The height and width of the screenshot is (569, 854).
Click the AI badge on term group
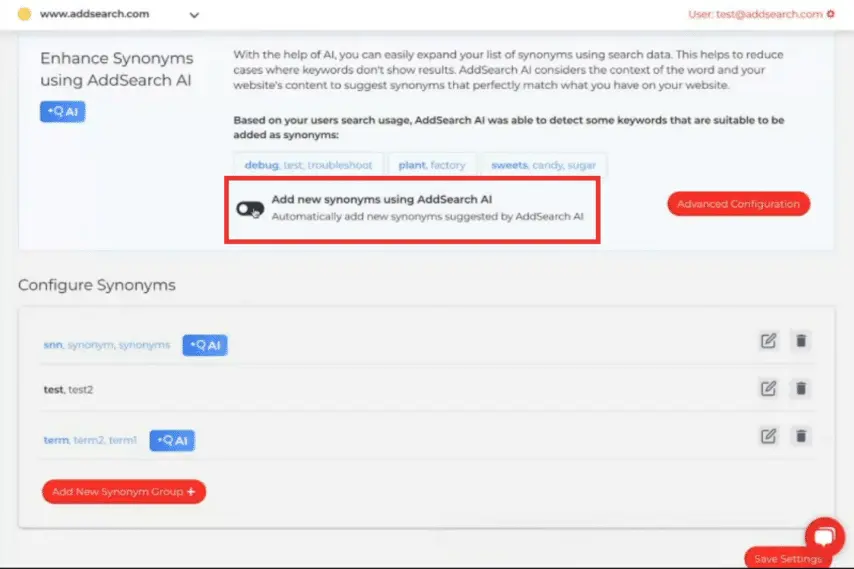172,440
